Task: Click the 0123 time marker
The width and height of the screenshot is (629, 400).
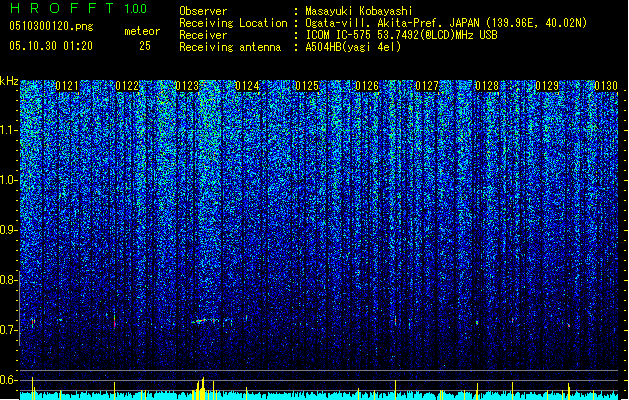Action: [x=187, y=86]
